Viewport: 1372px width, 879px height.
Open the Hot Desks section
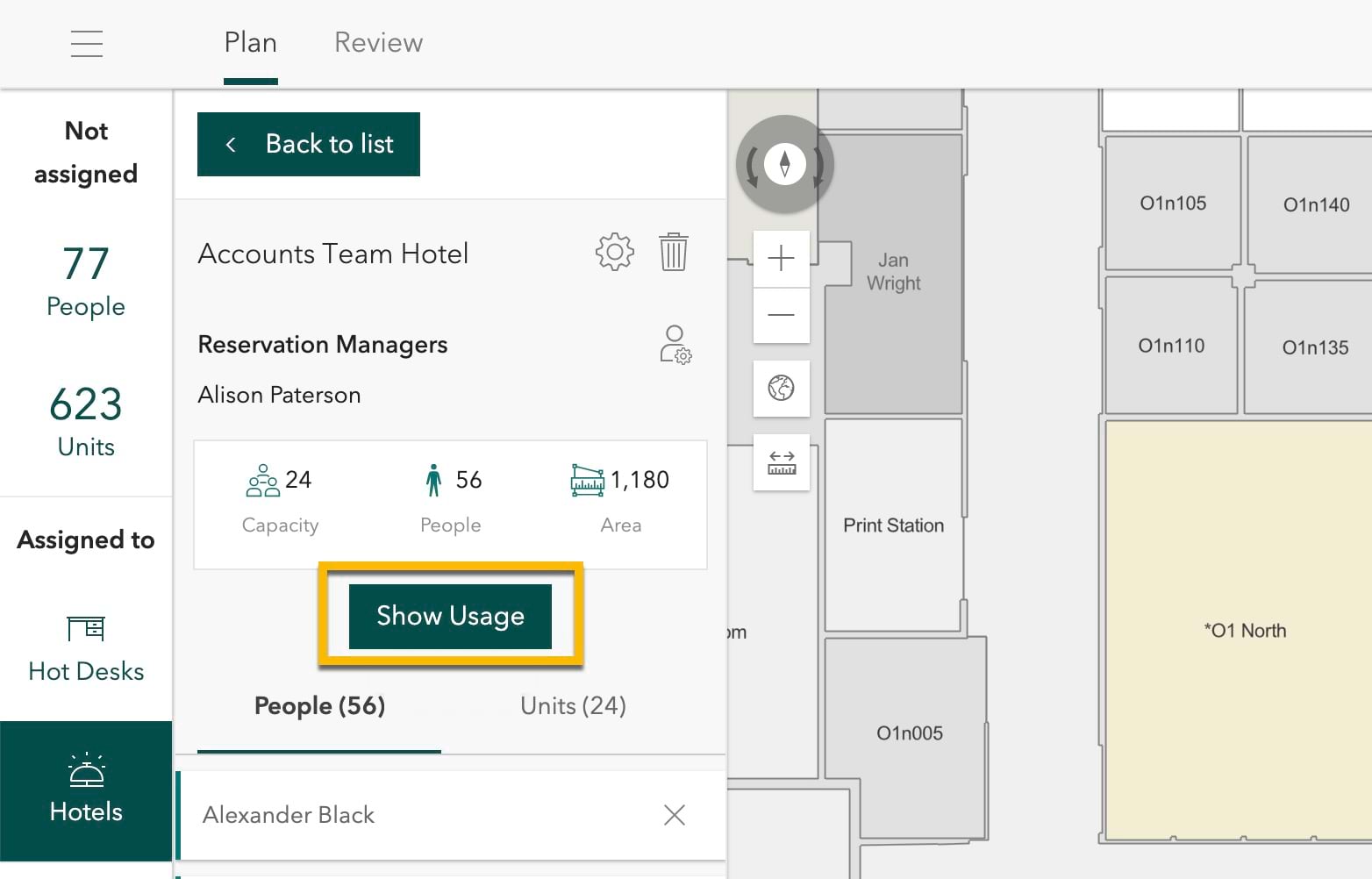click(x=86, y=649)
